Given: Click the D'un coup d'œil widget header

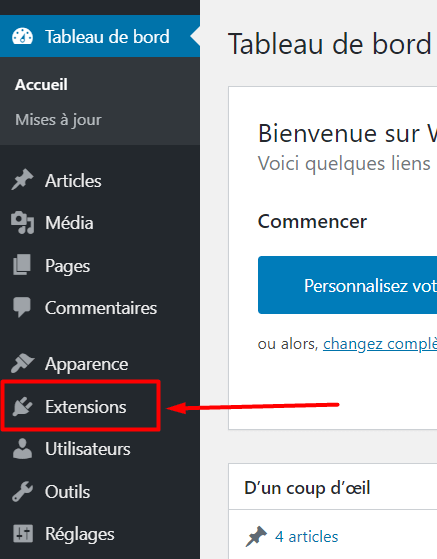Looking at the screenshot, I should point(333,487).
